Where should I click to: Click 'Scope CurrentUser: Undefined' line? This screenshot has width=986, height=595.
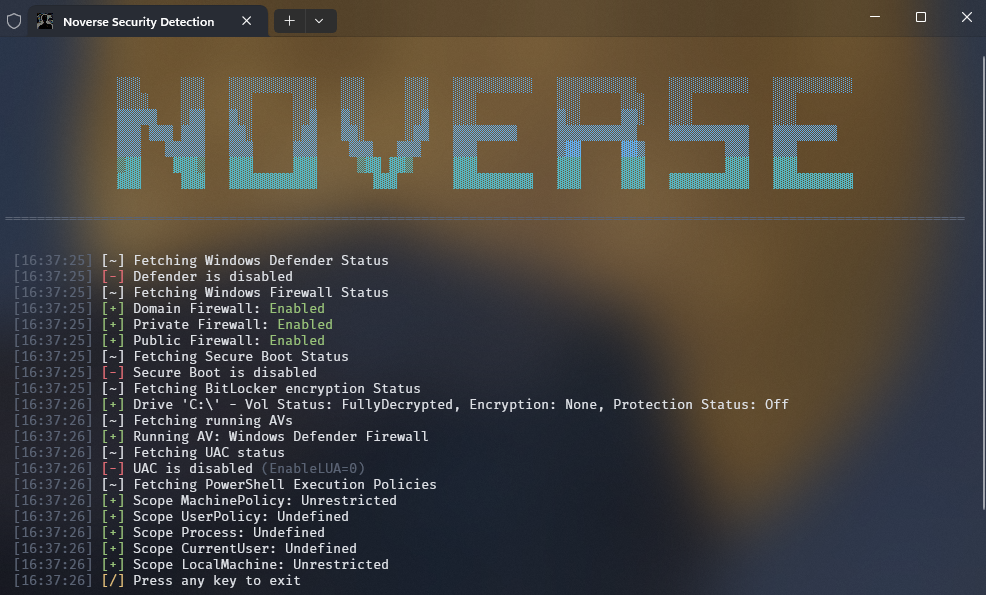point(186,549)
